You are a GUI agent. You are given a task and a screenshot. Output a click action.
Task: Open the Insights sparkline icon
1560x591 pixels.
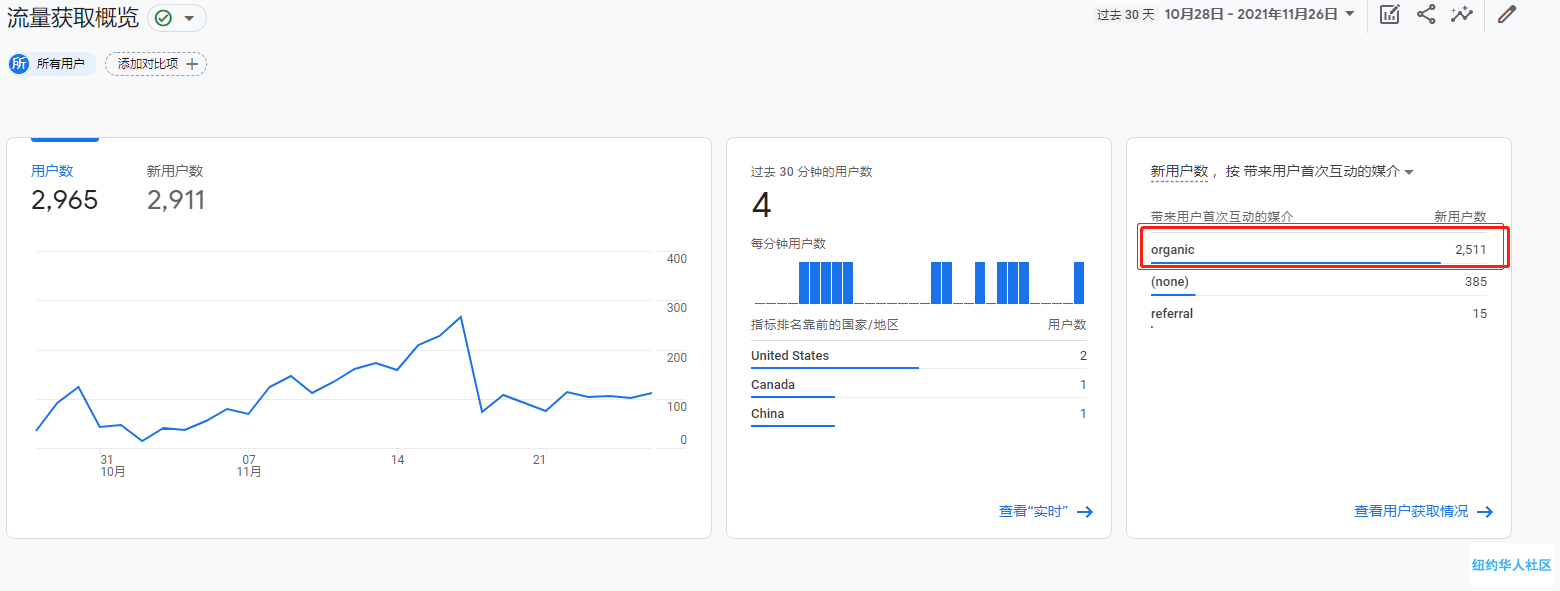click(x=1462, y=15)
